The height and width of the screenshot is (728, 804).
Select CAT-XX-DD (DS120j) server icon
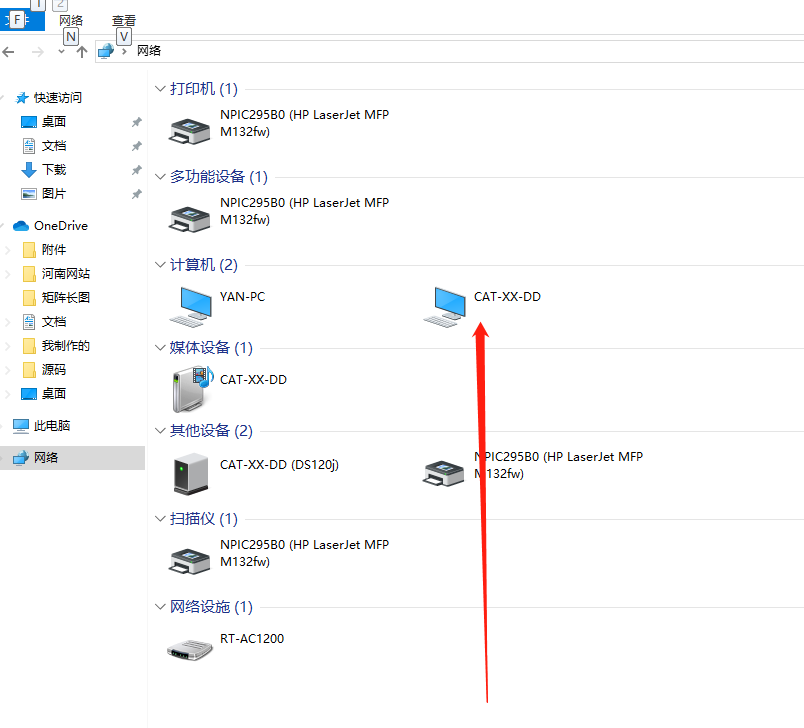(191, 474)
